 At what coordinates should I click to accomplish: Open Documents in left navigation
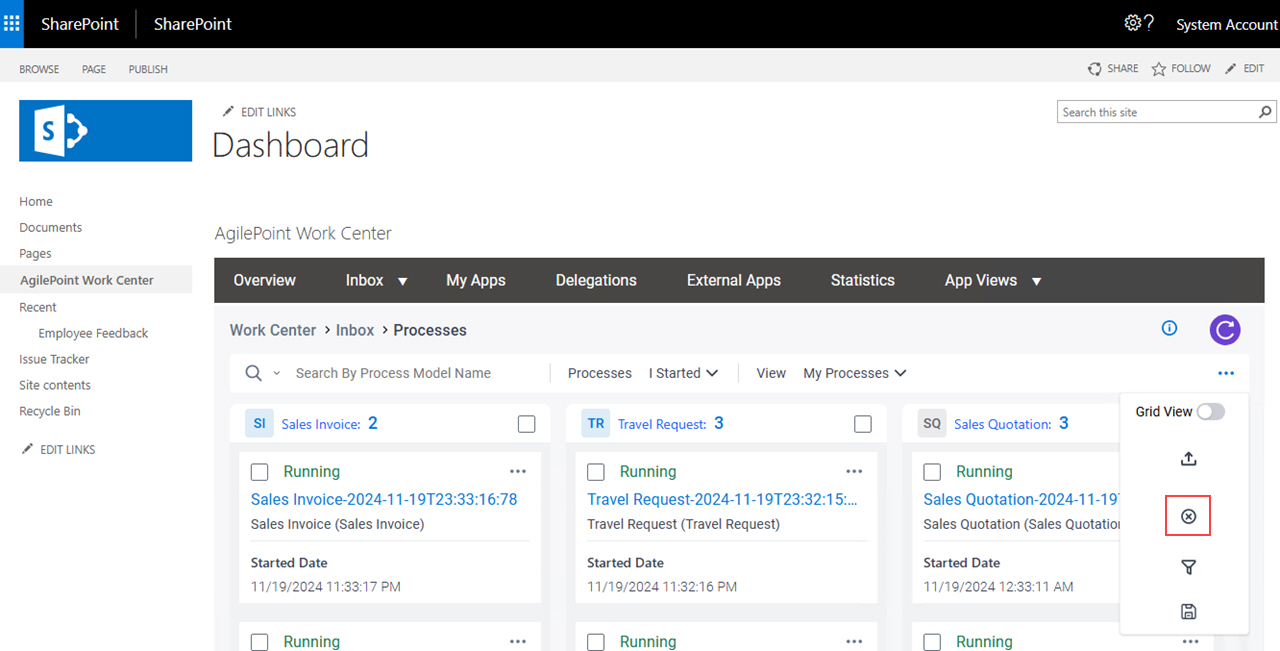(50, 227)
